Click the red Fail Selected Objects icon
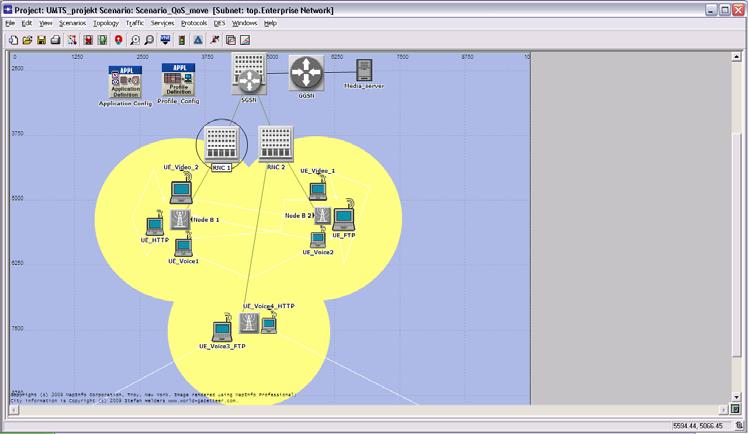This screenshot has width=748, height=434. [x=88, y=40]
